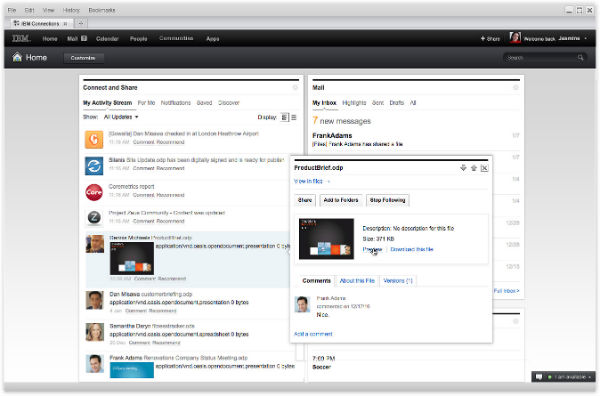Viewport: 600px width, 396px height.
Task: Click Stop Following button
Action: pos(387,200)
